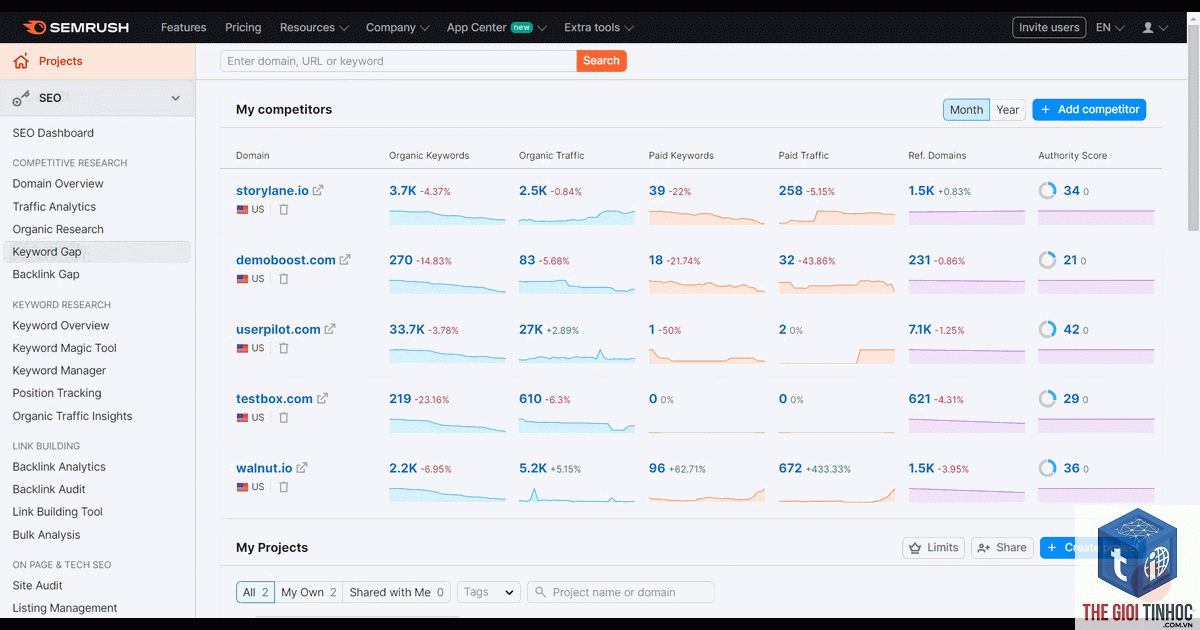
Task: Click the Limits button
Action: [x=934, y=547]
